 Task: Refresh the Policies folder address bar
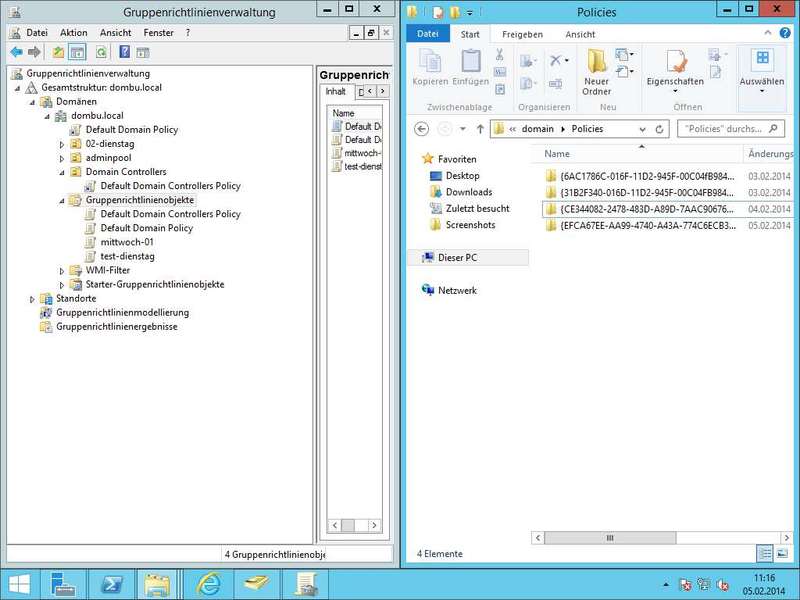coord(659,129)
